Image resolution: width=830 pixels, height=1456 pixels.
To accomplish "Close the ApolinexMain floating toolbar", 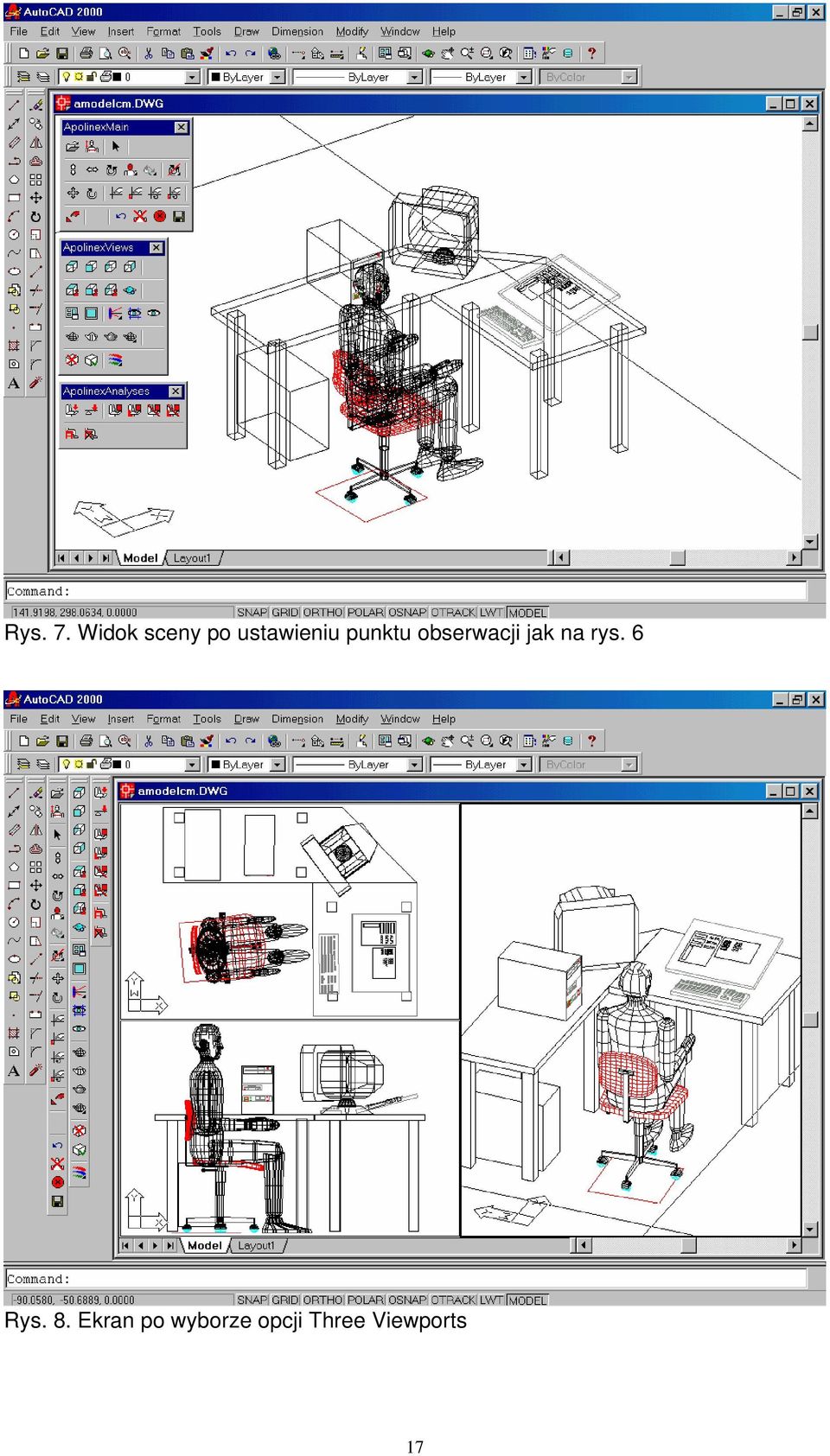I will (x=181, y=127).
